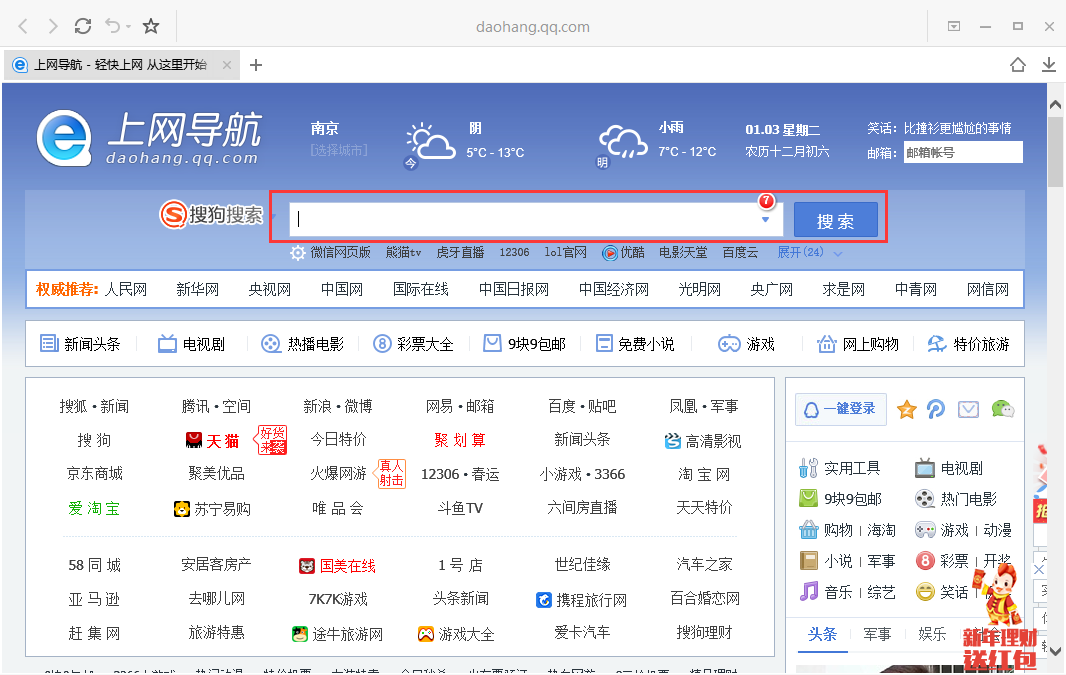Expand the search suggestions dropdown arrow
This screenshot has height=675, width=1066.
766,220
